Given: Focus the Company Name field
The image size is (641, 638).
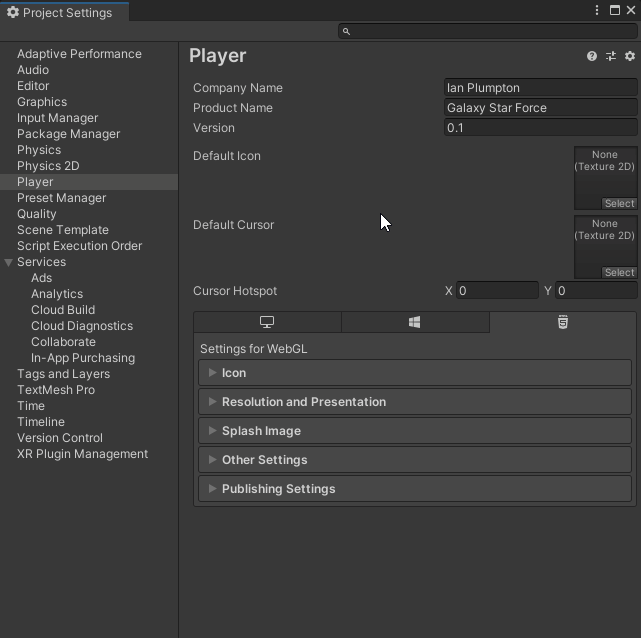Looking at the screenshot, I should coord(540,88).
